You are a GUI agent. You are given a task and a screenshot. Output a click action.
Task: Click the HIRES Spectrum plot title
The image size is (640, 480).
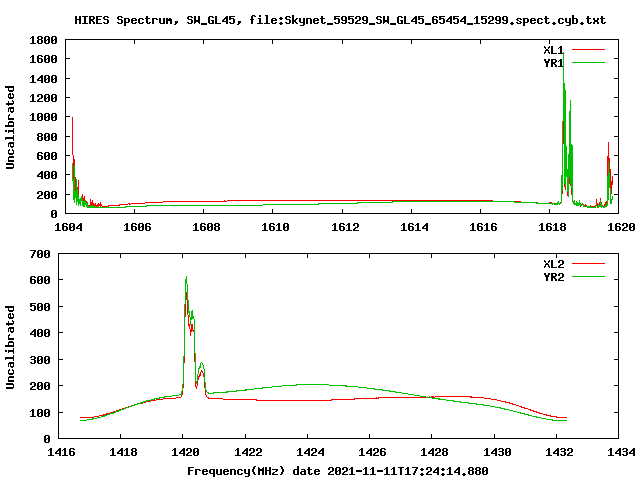pyautogui.click(x=340, y=20)
